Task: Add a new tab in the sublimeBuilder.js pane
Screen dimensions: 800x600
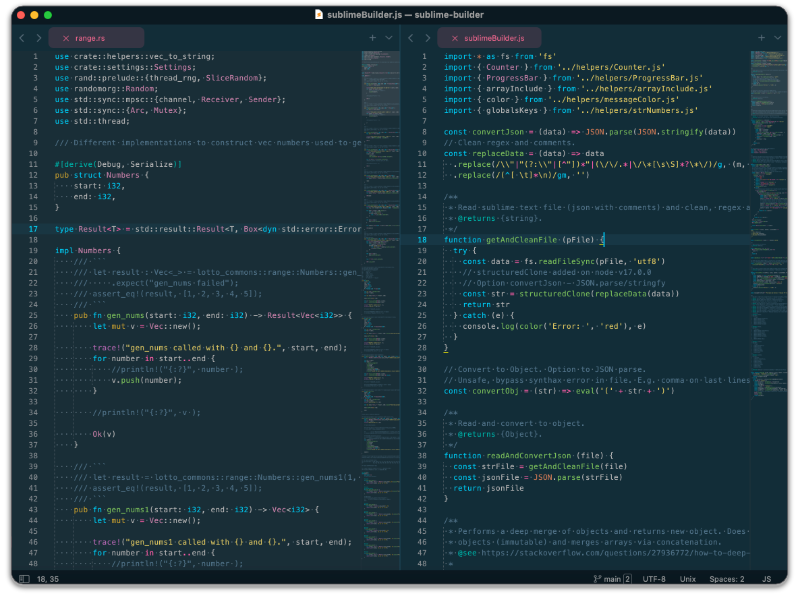Action: click(761, 38)
